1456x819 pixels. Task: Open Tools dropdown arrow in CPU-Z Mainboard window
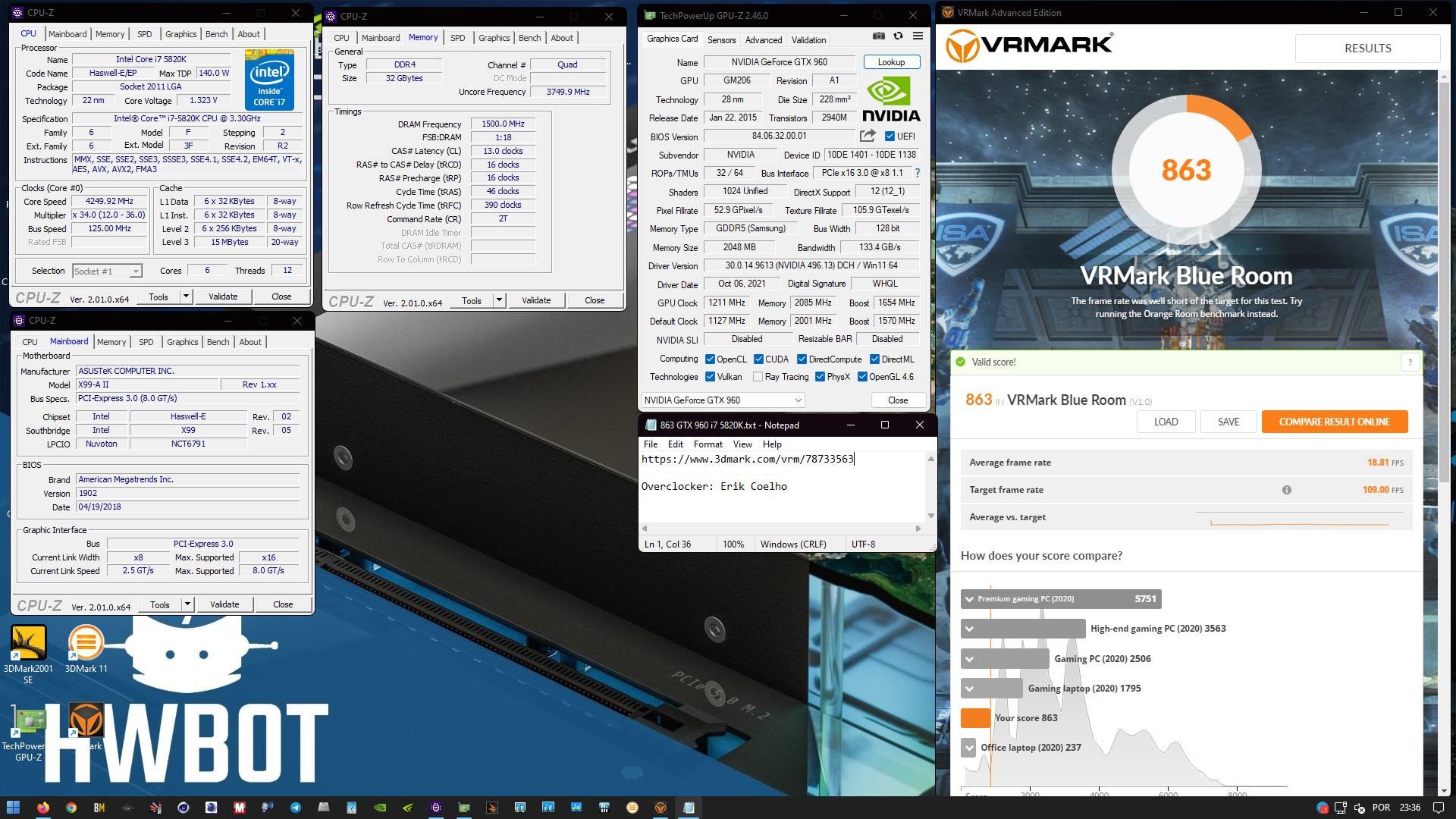tap(187, 604)
